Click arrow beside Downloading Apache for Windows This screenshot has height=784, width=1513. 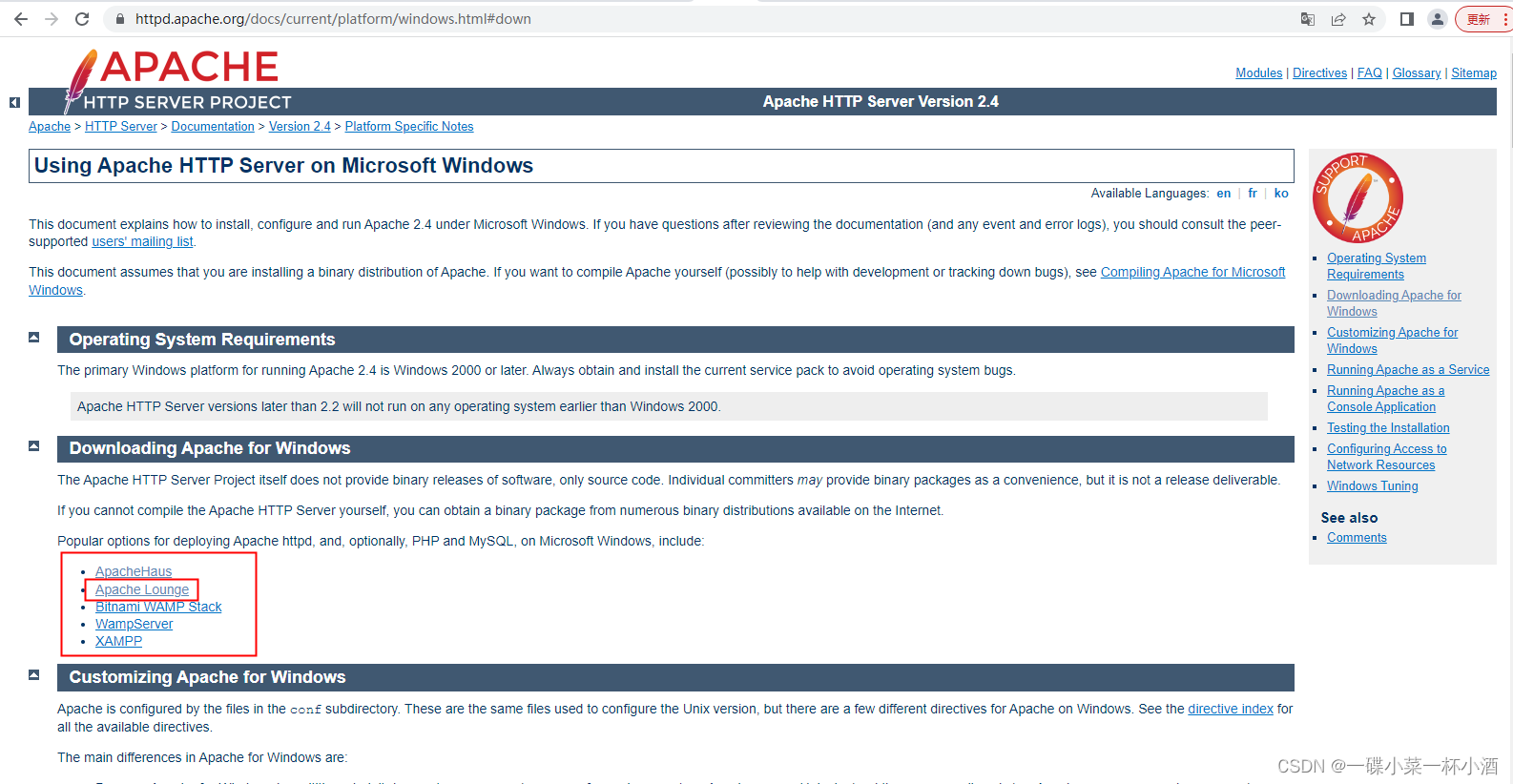[34, 446]
